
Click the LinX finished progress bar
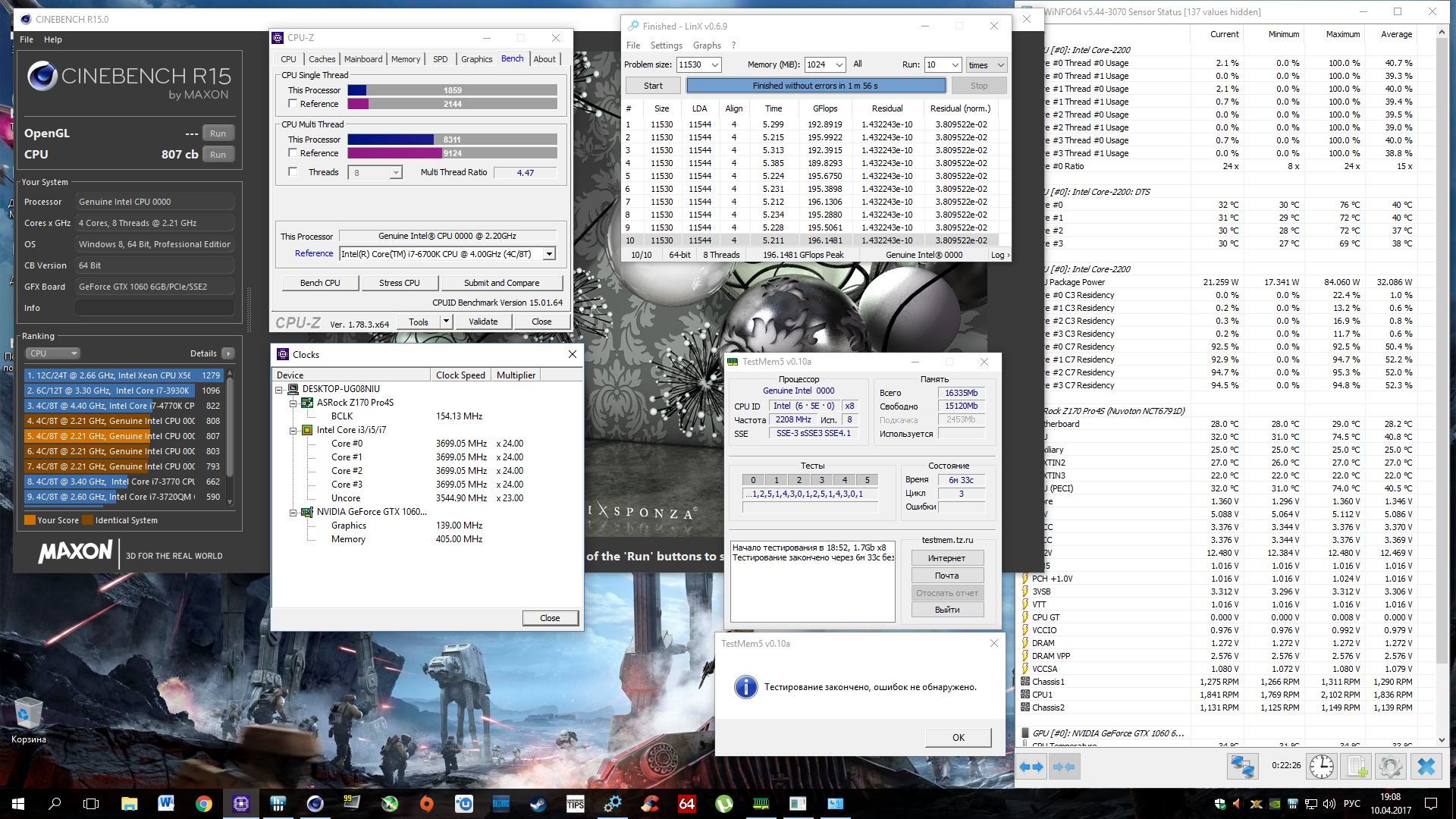815,86
